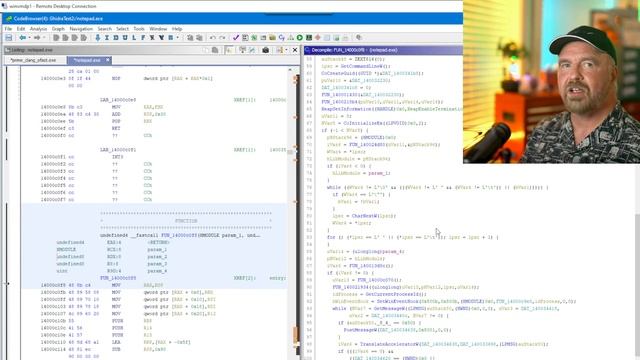Undo the last action
This screenshot has height=360, width=640.
[213, 38]
